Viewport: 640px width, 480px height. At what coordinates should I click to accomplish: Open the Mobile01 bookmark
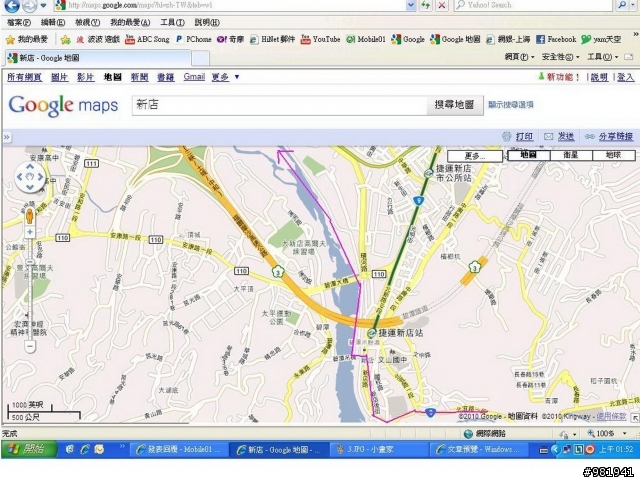coord(366,39)
